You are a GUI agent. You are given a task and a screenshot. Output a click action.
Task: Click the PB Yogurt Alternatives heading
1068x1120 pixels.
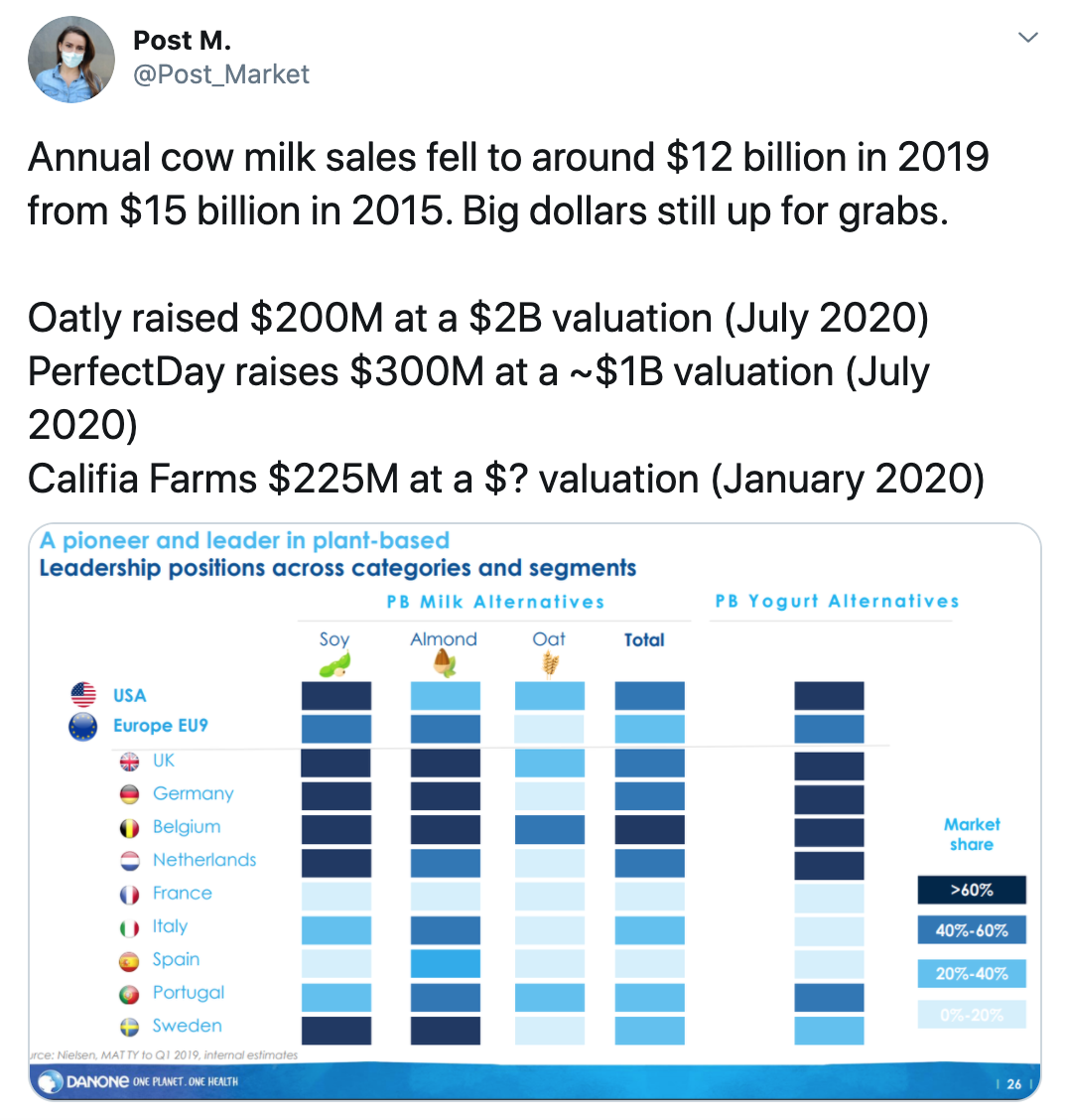tap(837, 602)
